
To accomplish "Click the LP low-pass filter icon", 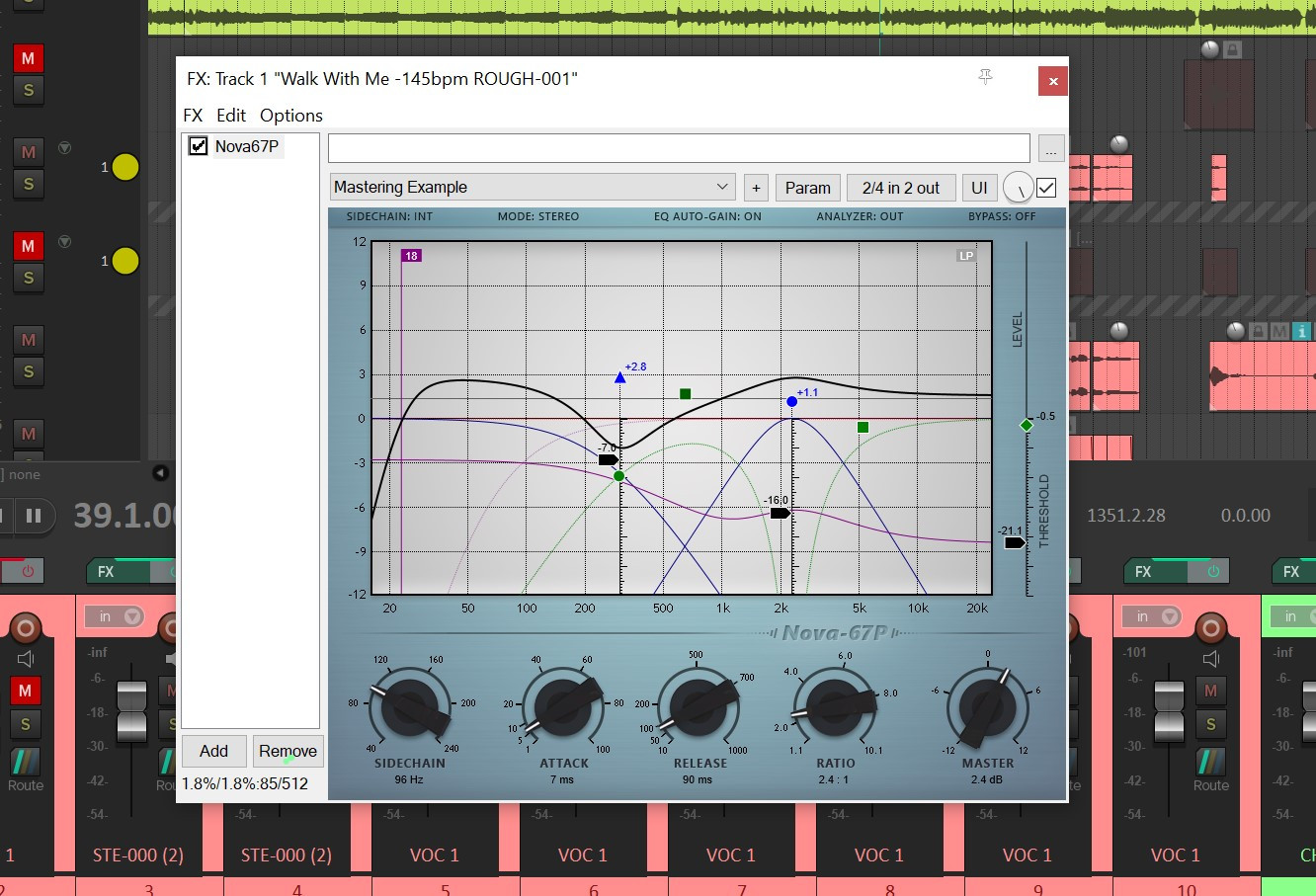I will tap(965, 256).
